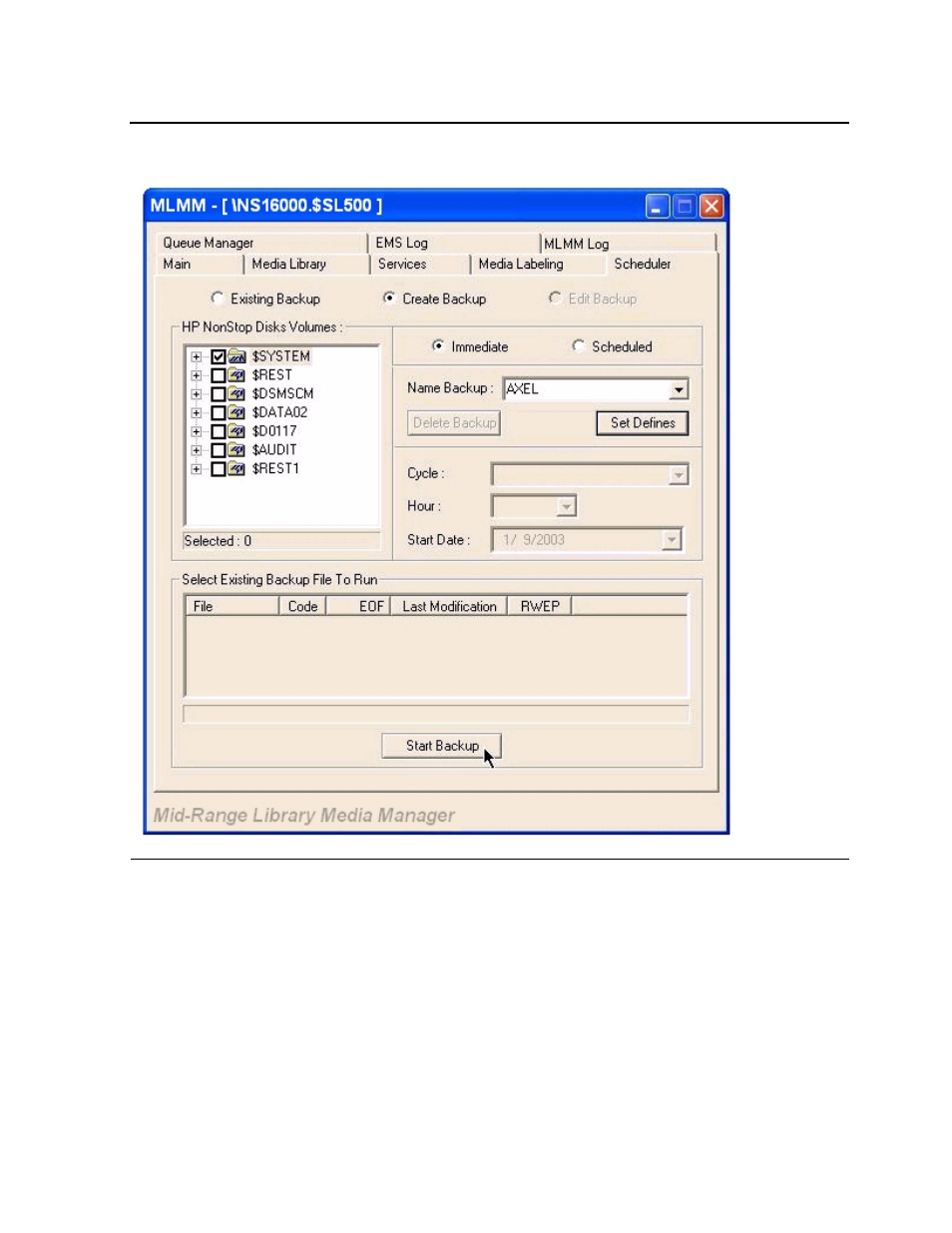Minimize the MLMM window
952x1233 pixels.
pos(658,207)
